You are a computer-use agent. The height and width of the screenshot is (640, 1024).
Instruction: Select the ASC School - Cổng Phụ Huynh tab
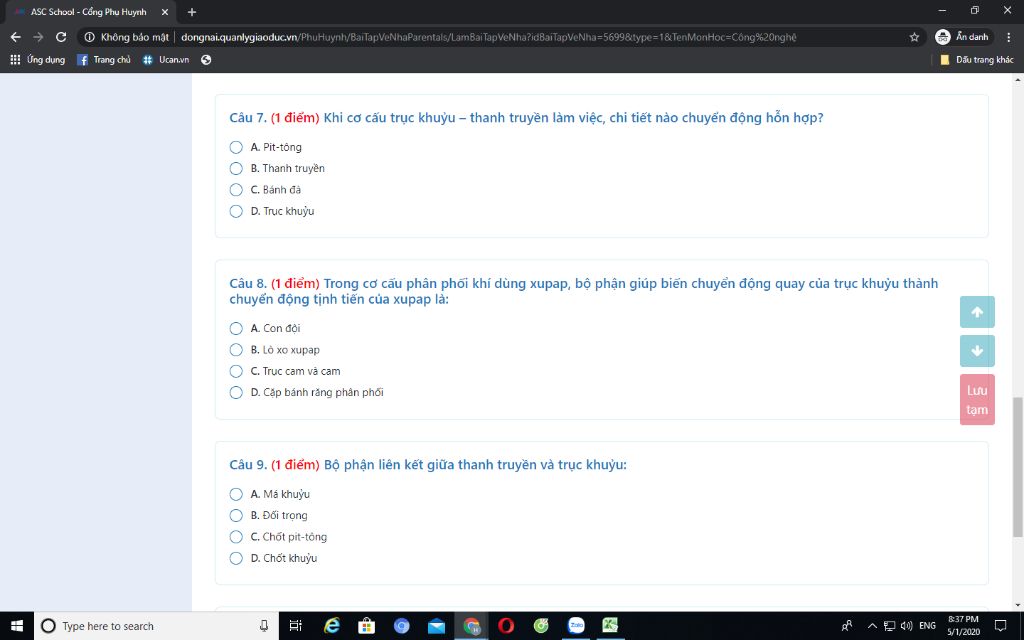point(88,12)
